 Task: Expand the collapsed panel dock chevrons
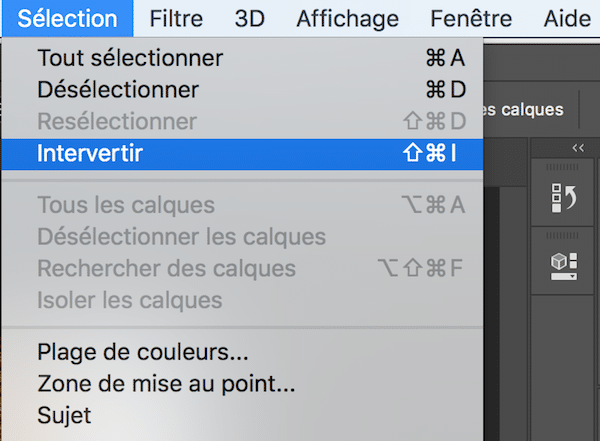(577, 148)
